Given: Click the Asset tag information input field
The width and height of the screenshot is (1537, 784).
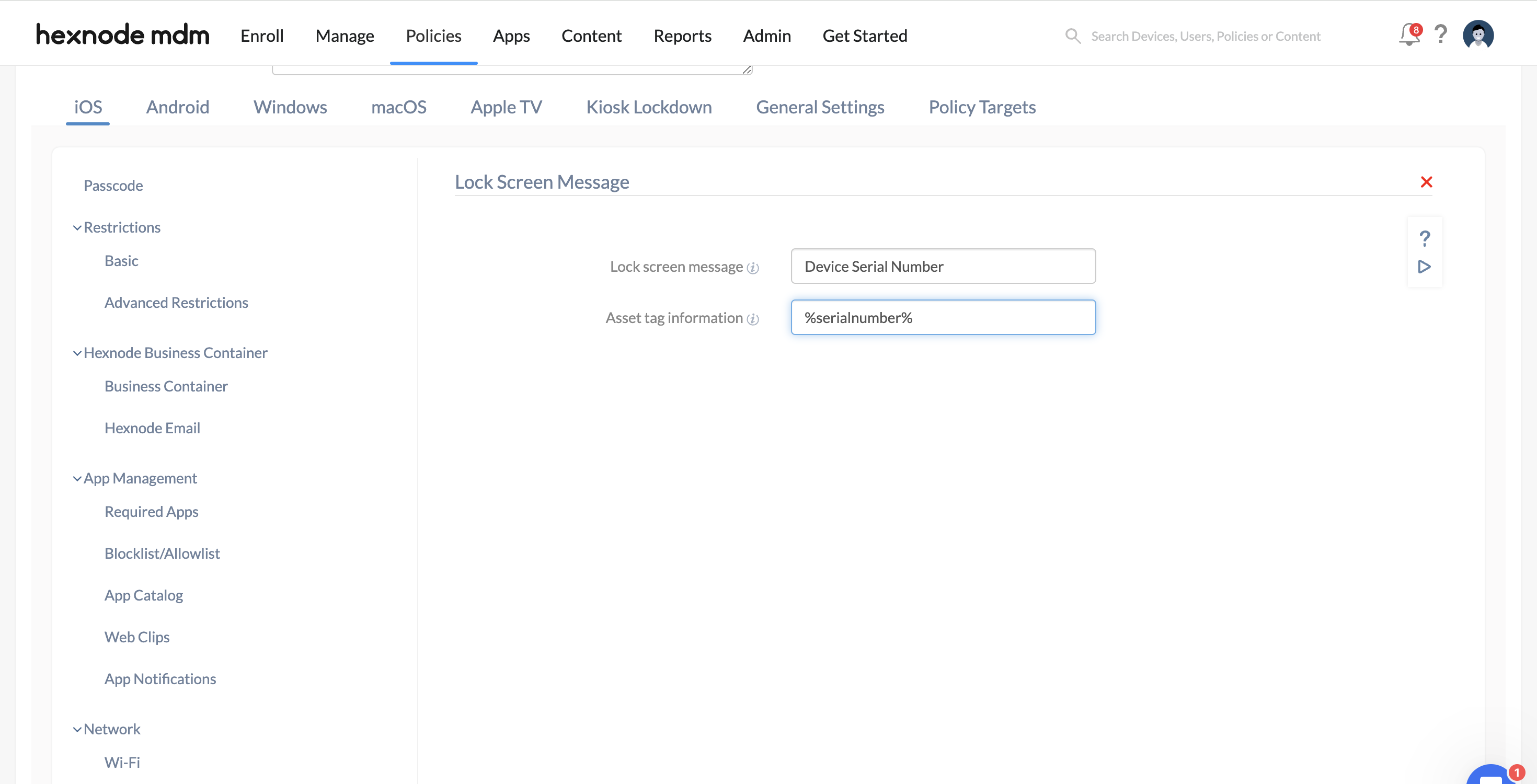Looking at the screenshot, I should click(x=943, y=317).
